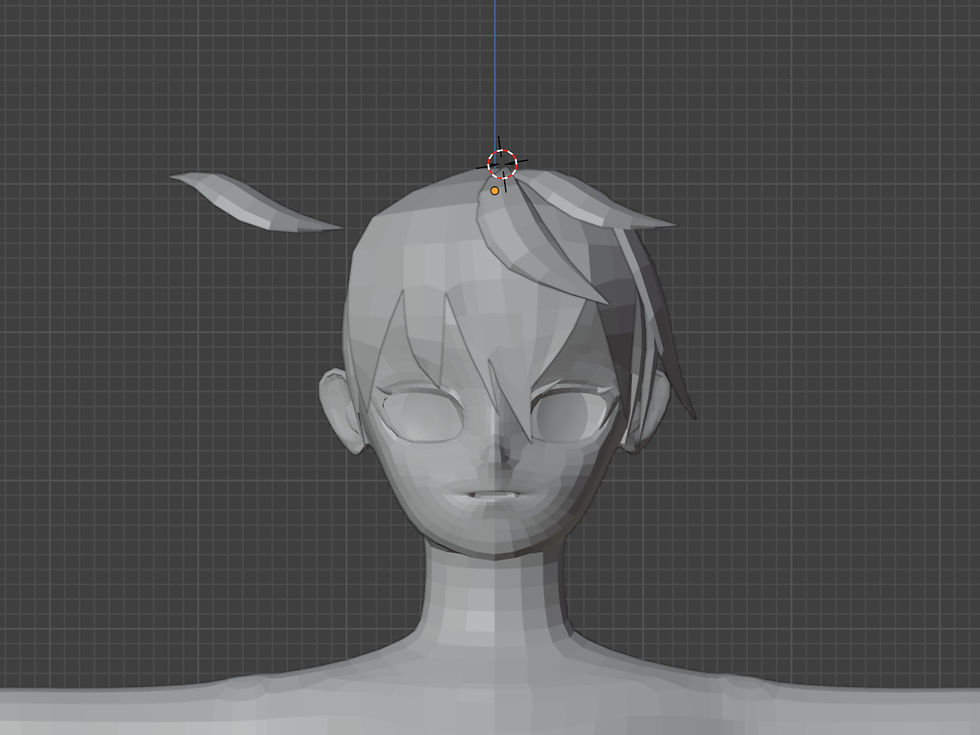The height and width of the screenshot is (735, 980).
Task: Click the fully visible ear not covered by hair
Action: point(341,409)
